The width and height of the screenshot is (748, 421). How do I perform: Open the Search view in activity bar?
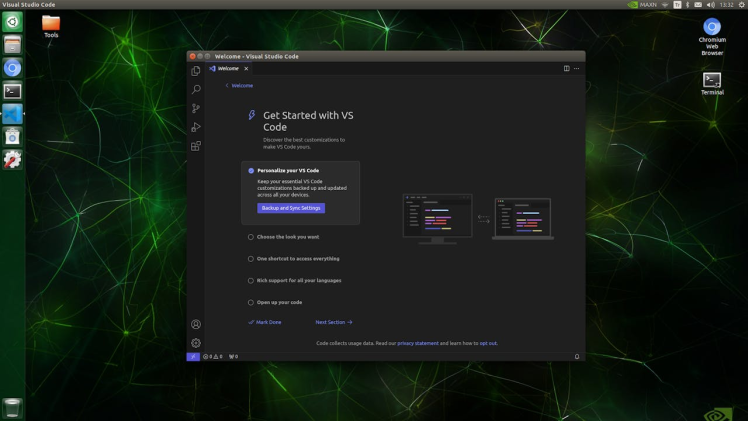click(196, 90)
